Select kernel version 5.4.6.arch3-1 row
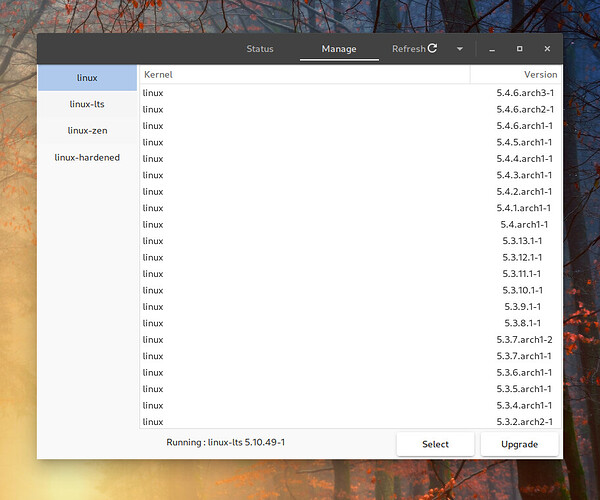This screenshot has width=600, height=500. point(351,93)
